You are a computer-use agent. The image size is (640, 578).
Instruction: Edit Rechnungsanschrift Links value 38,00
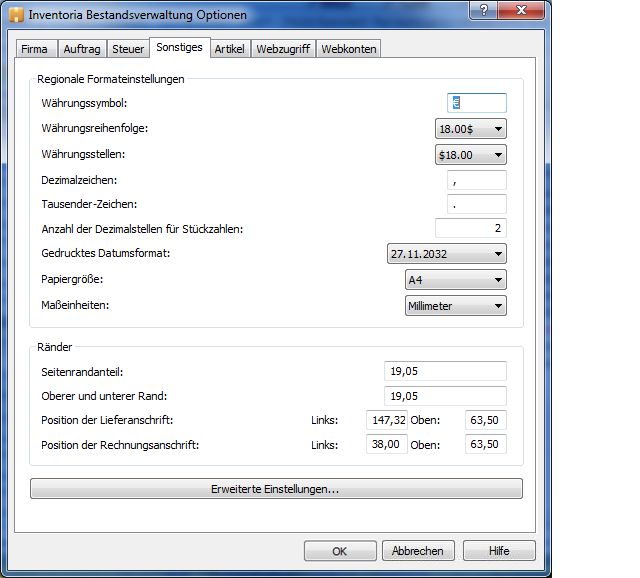(387, 444)
